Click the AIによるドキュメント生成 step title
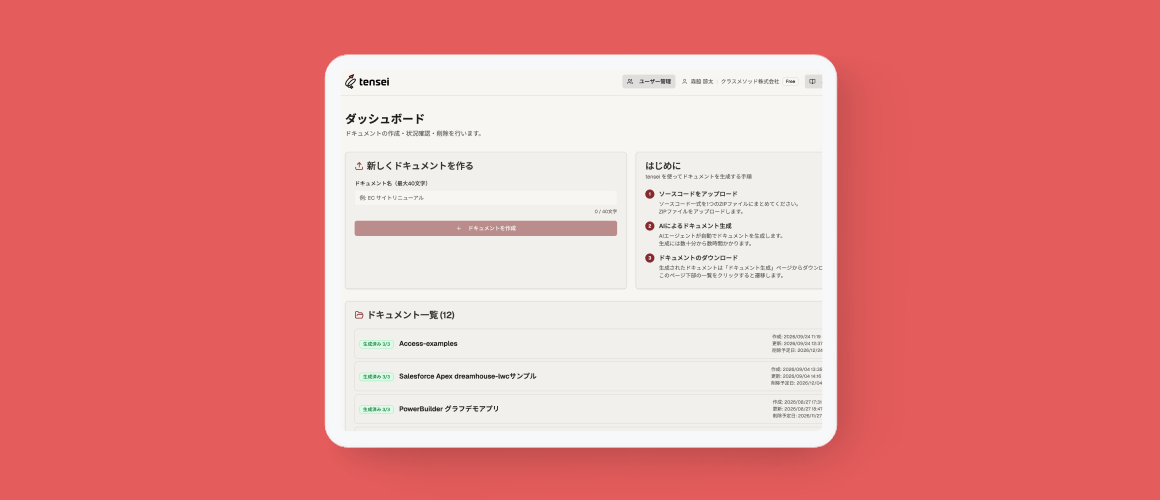The height and width of the screenshot is (500, 1160). [695, 226]
